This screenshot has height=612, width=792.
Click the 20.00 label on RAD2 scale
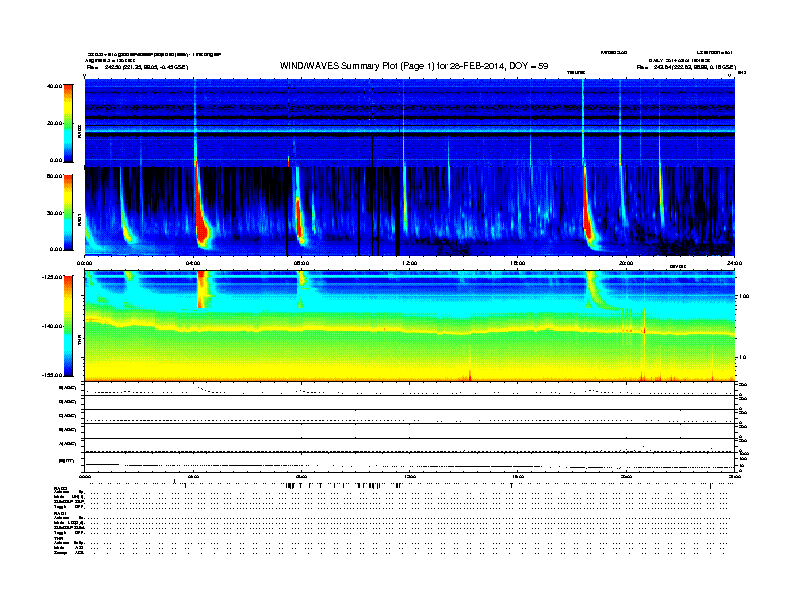(x=54, y=123)
